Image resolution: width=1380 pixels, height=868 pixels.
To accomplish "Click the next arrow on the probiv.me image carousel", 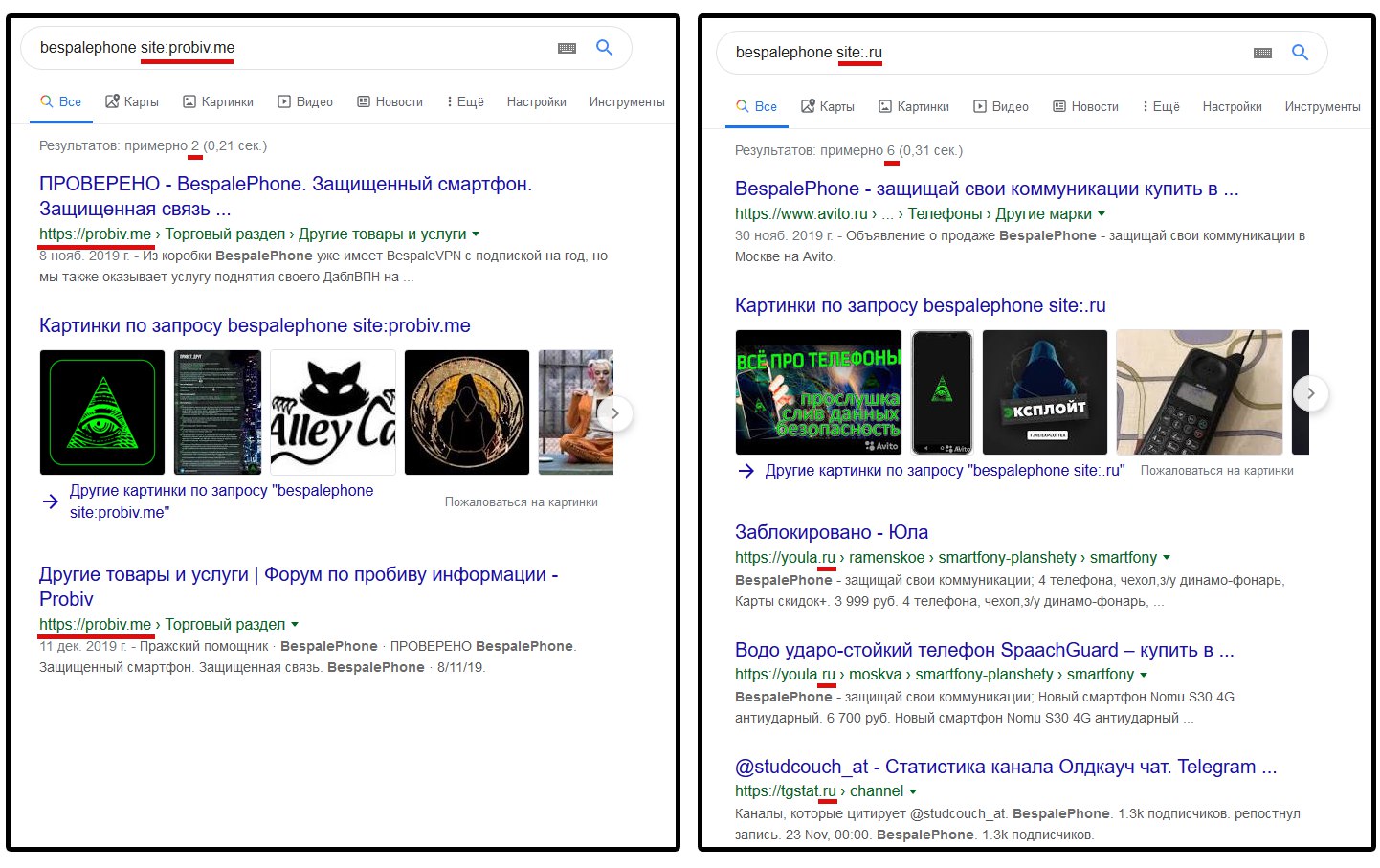I will tap(615, 413).
